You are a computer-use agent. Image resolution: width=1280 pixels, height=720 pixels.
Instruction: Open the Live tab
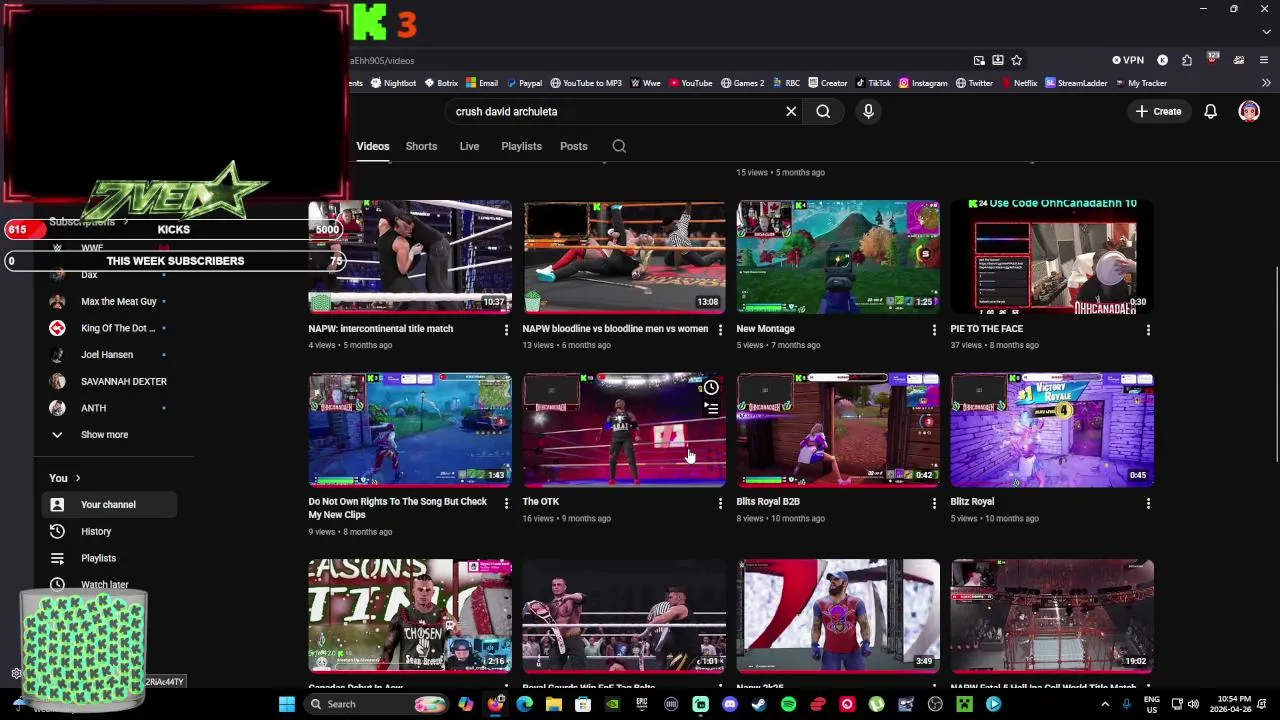pyautogui.click(x=469, y=146)
